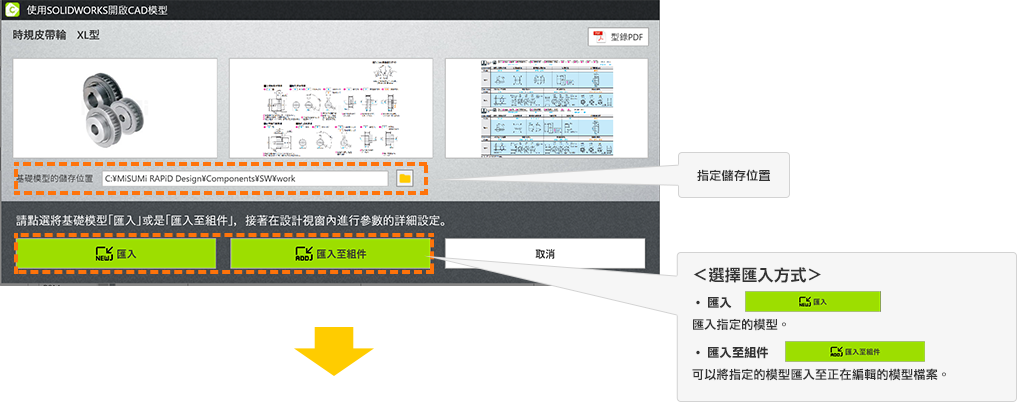Click the NEW icon on 匯入 button
The height and width of the screenshot is (402, 1017).
tap(103, 254)
